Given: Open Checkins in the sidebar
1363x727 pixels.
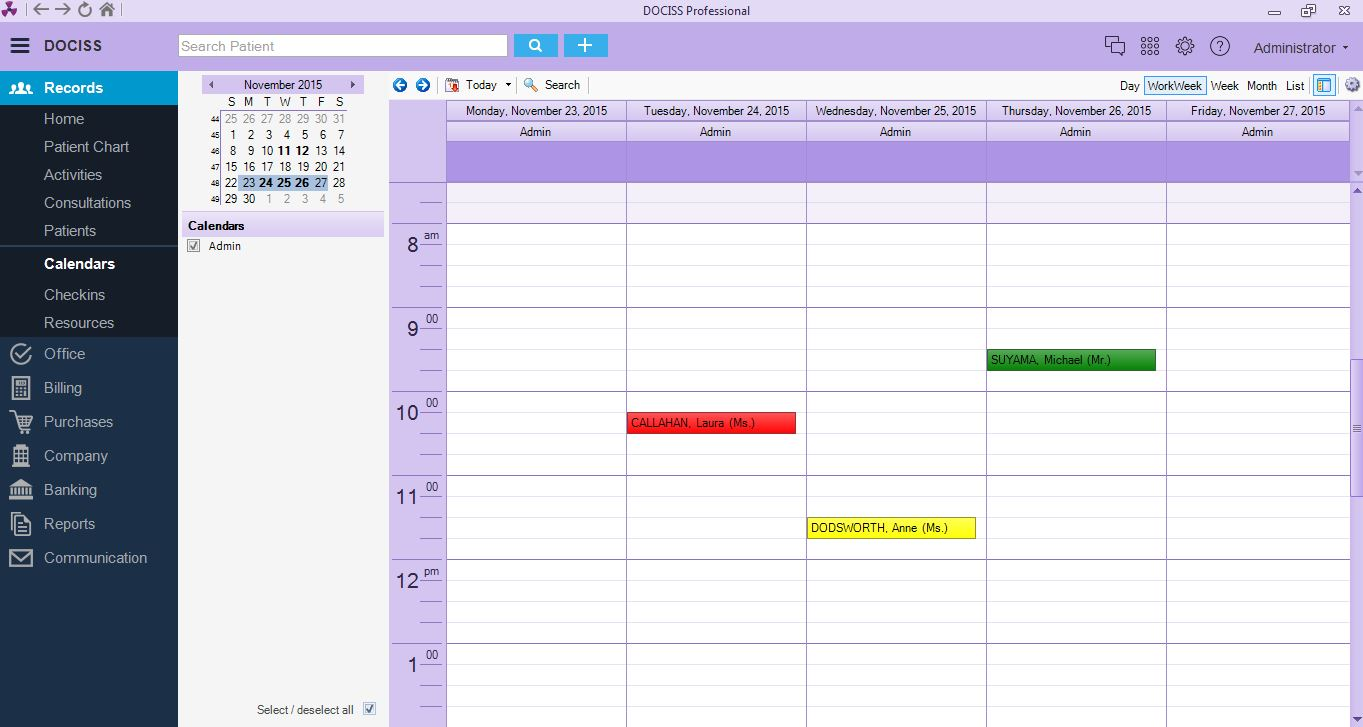Looking at the screenshot, I should [x=74, y=295].
